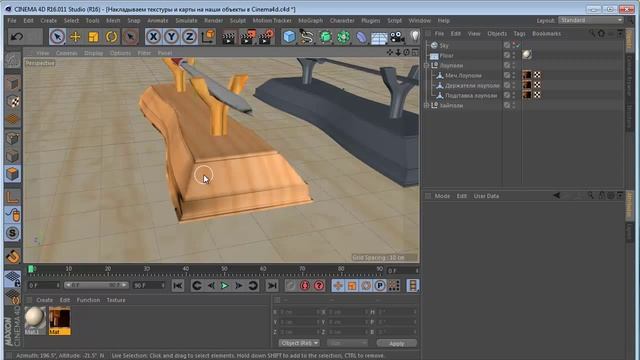
Task: Click the purple Deformer icon
Action: pyautogui.click(x=361, y=37)
